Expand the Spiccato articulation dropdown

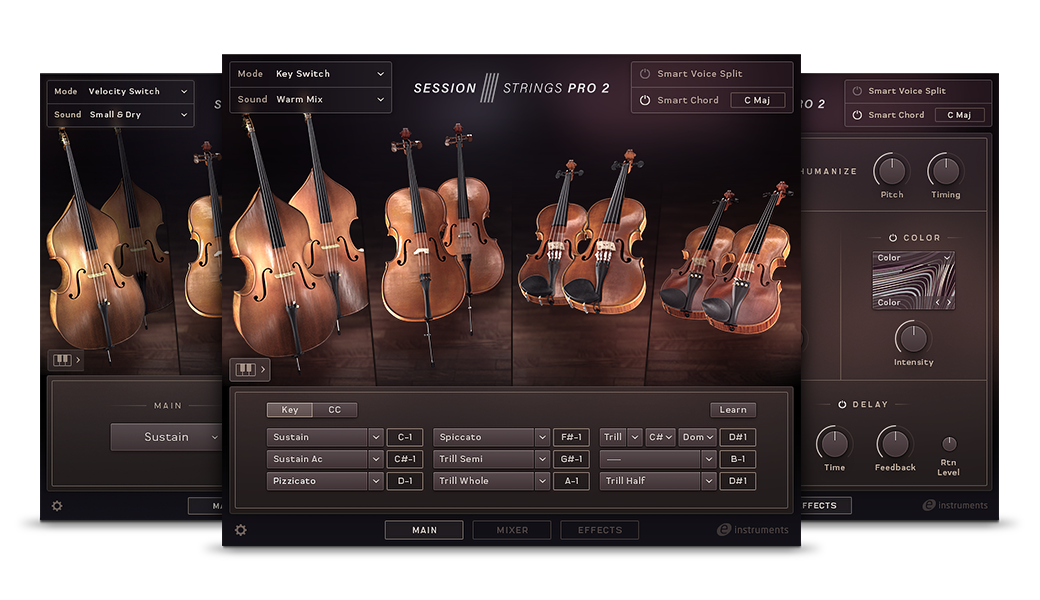(x=542, y=437)
